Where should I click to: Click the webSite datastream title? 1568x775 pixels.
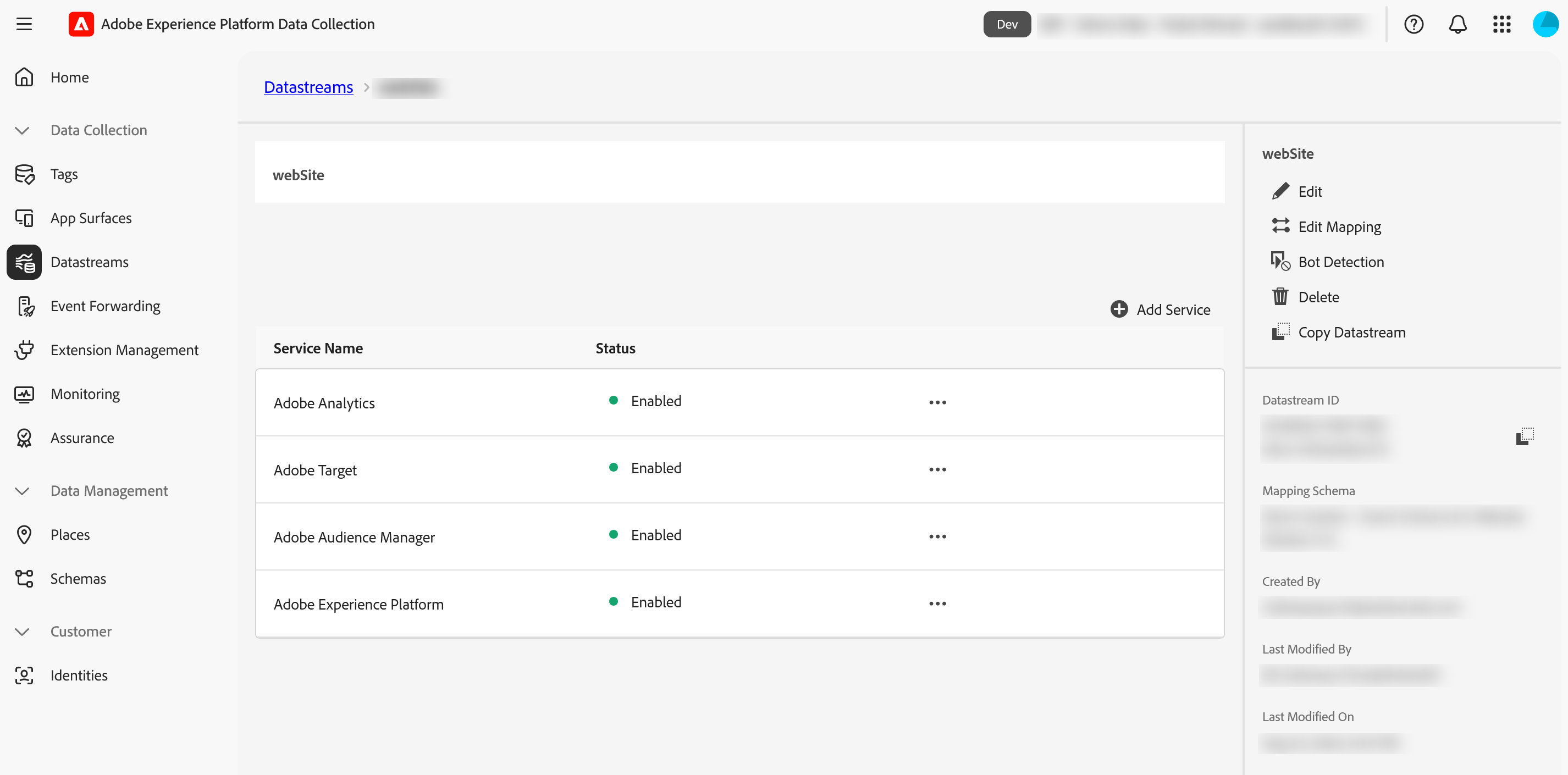[x=298, y=175]
